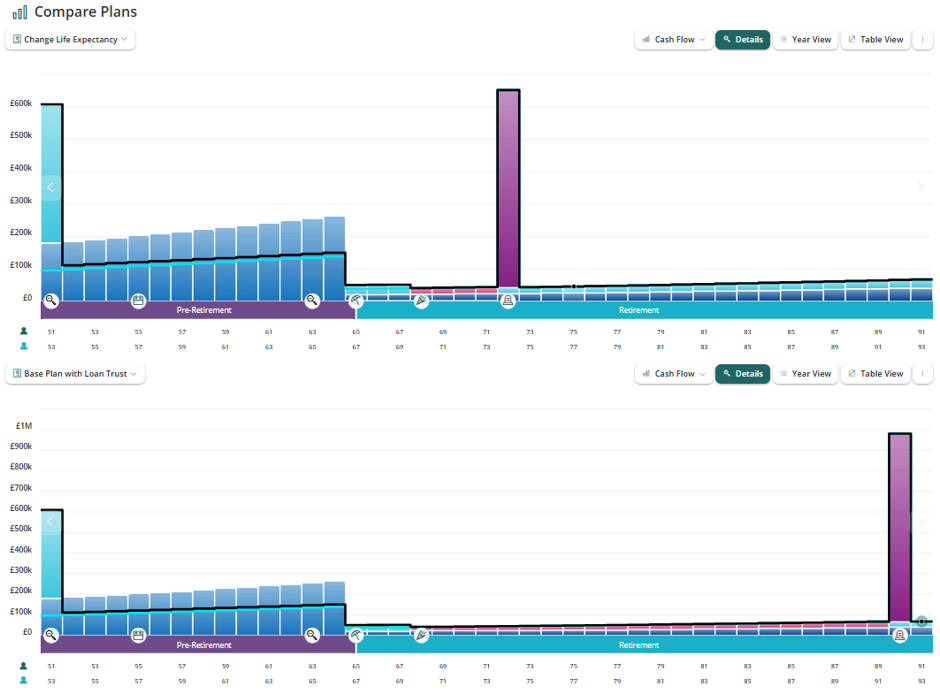
Task: Open the top chart's three-dot options menu
Action: point(922,40)
